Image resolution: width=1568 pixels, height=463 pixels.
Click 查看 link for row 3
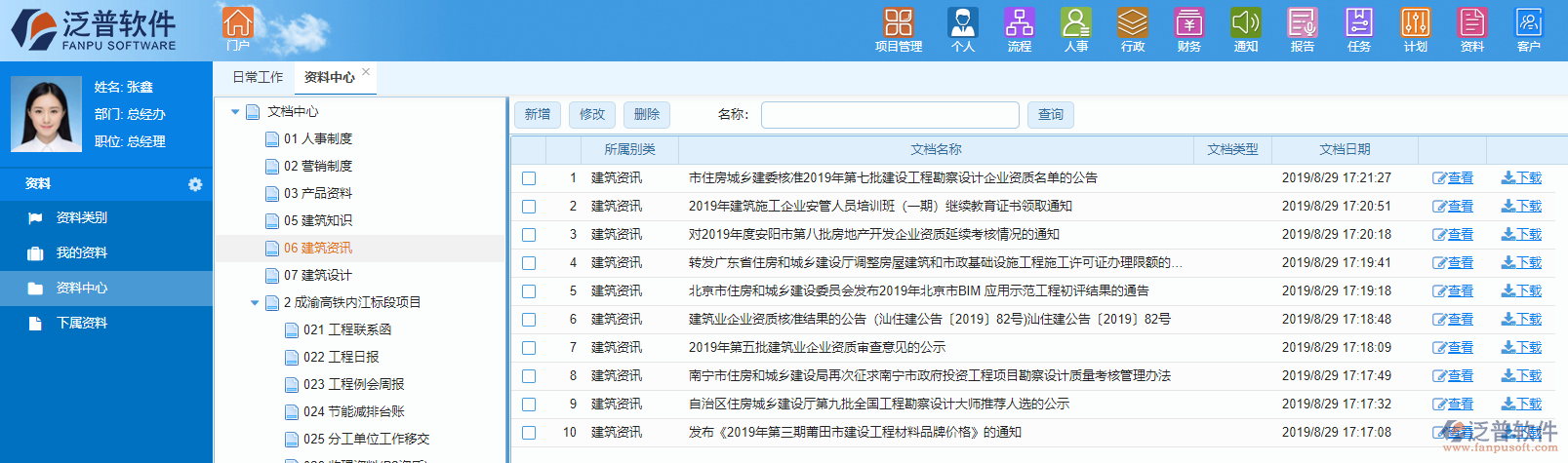[x=1453, y=235]
